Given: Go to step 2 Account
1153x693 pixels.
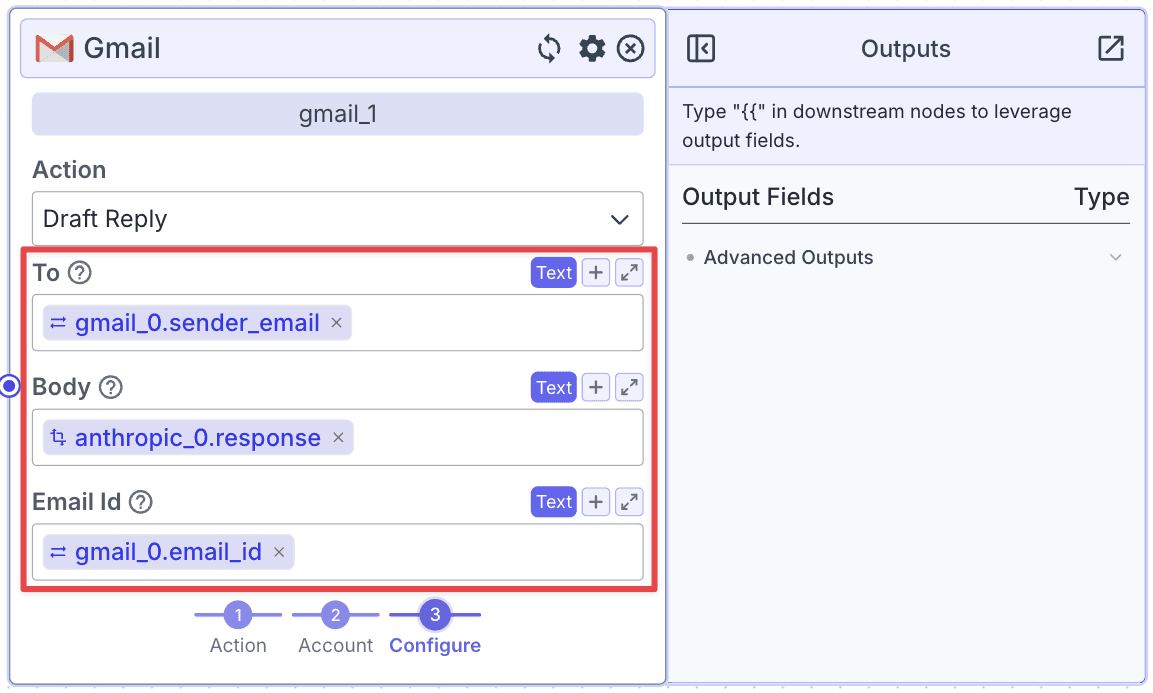Looking at the screenshot, I should point(335,615).
